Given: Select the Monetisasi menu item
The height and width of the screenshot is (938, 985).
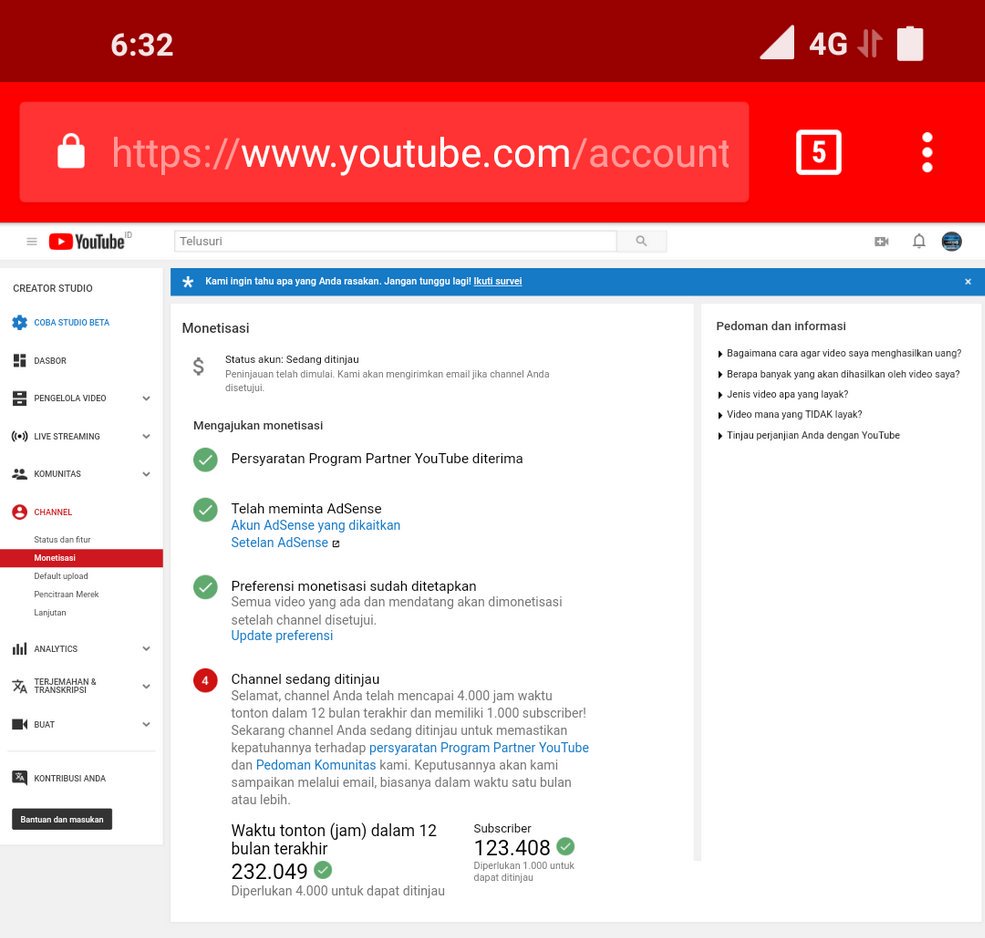Looking at the screenshot, I should point(81,558).
